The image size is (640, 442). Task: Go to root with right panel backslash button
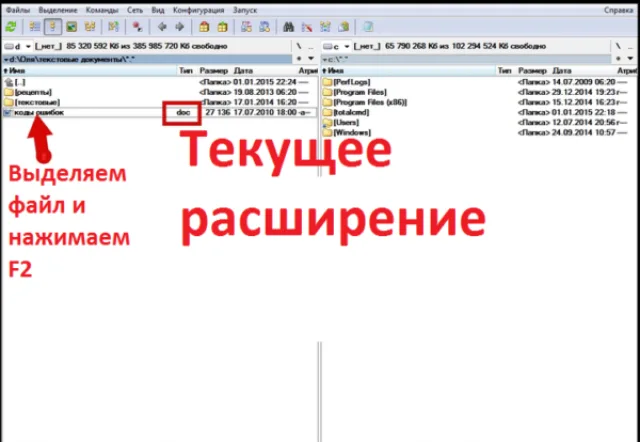tap(618, 46)
